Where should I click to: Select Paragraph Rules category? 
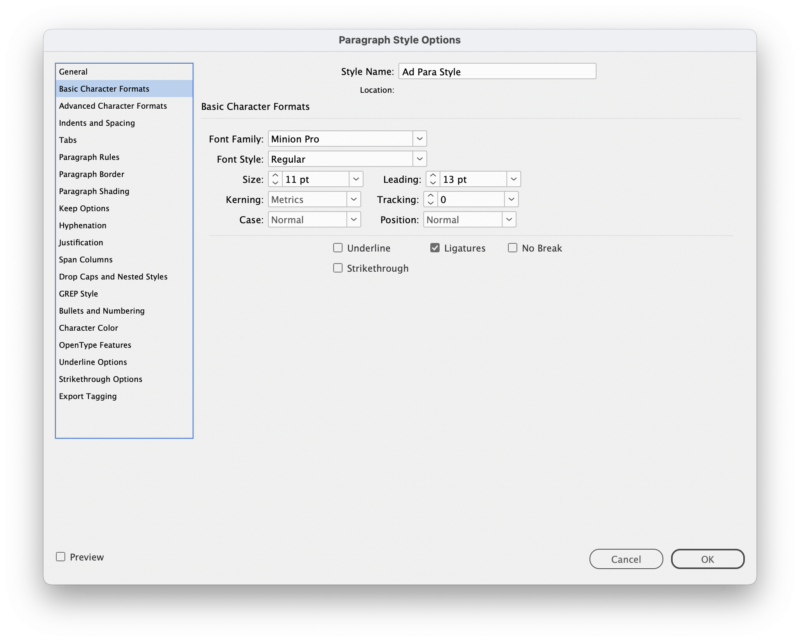pyautogui.click(x=124, y=157)
